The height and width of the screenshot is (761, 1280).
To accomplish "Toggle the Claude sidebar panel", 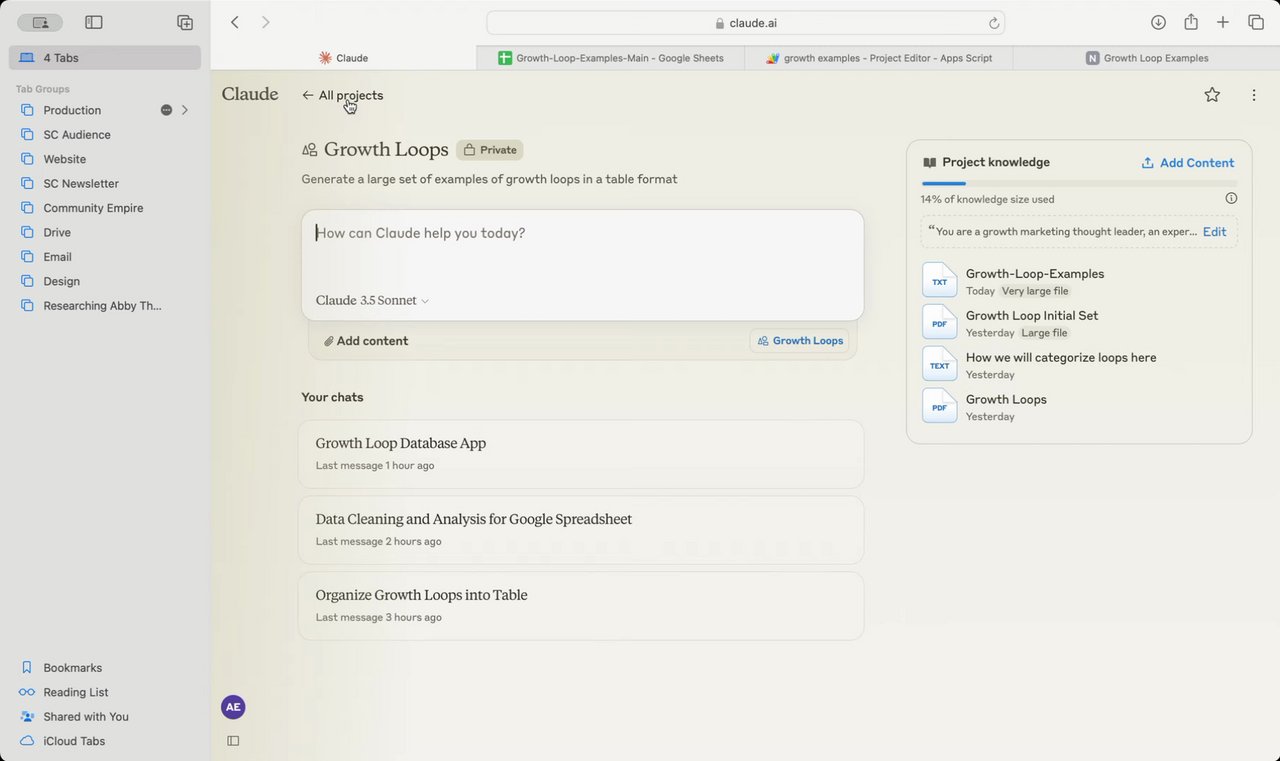I will click(233, 741).
